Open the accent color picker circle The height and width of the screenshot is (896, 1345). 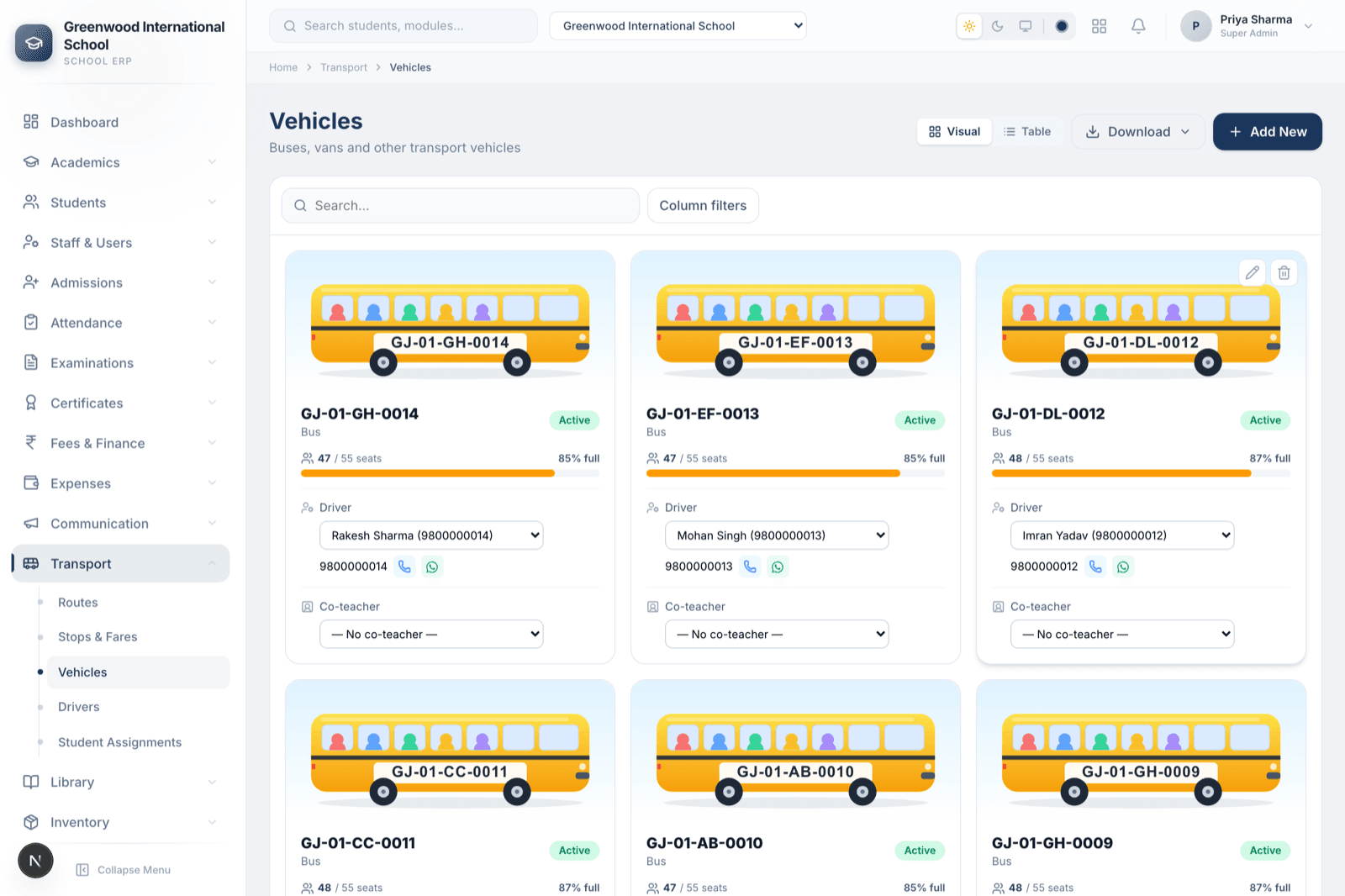tap(1062, 26)
